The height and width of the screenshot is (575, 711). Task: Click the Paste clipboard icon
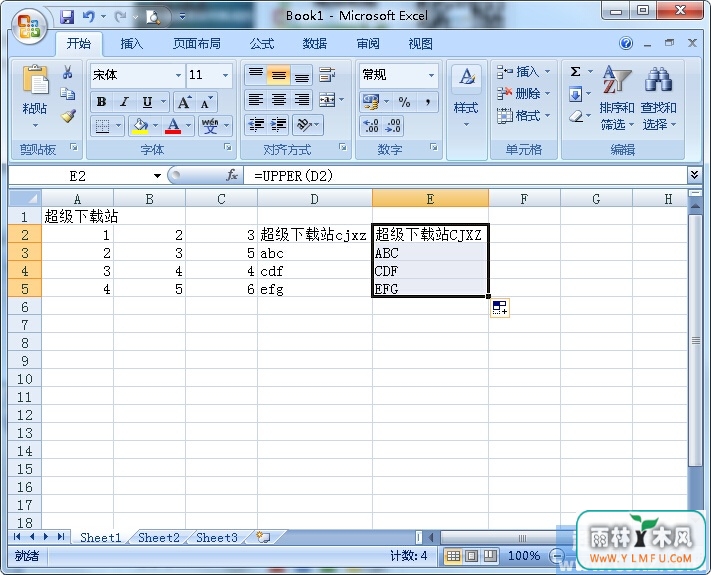point(35,80)
